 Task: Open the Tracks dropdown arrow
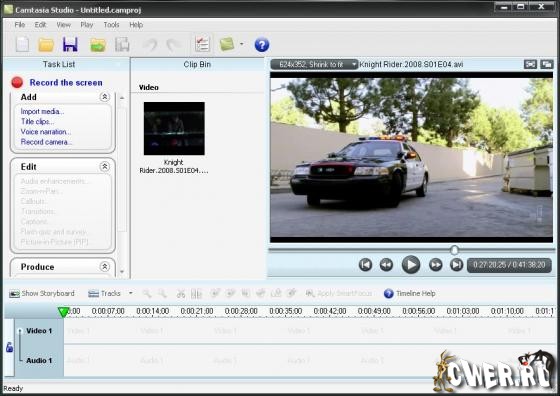click(x=131, y=293)
